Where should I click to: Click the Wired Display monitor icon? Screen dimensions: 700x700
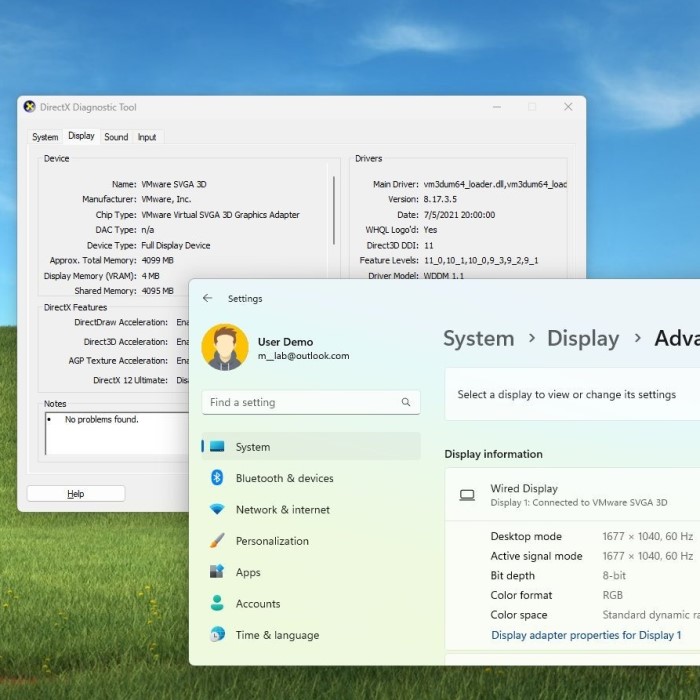coord(467,495)
